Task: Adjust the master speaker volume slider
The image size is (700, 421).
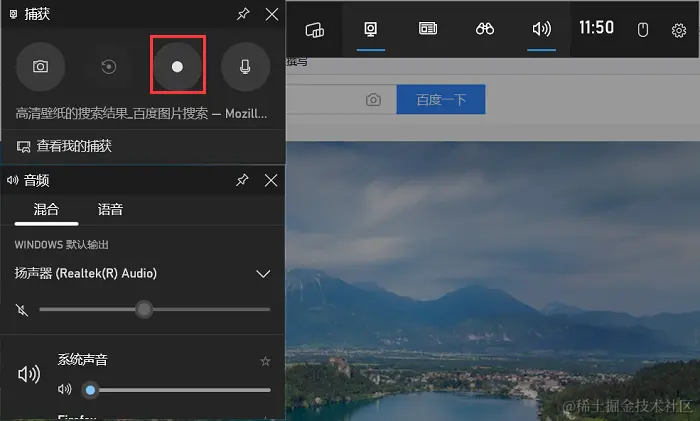Action: tap(154, 309)
